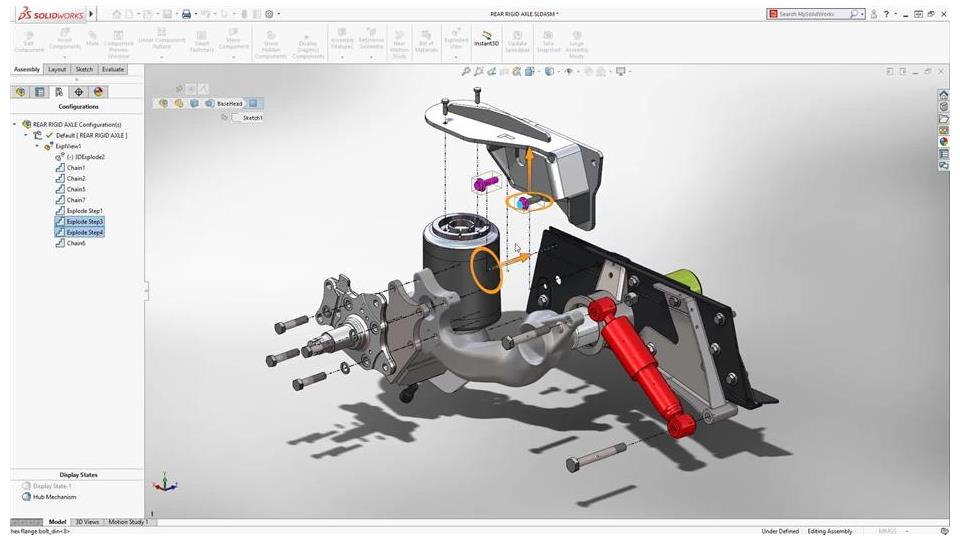
Task: Select Hub Mechanism display state
Action: (55, 497)
